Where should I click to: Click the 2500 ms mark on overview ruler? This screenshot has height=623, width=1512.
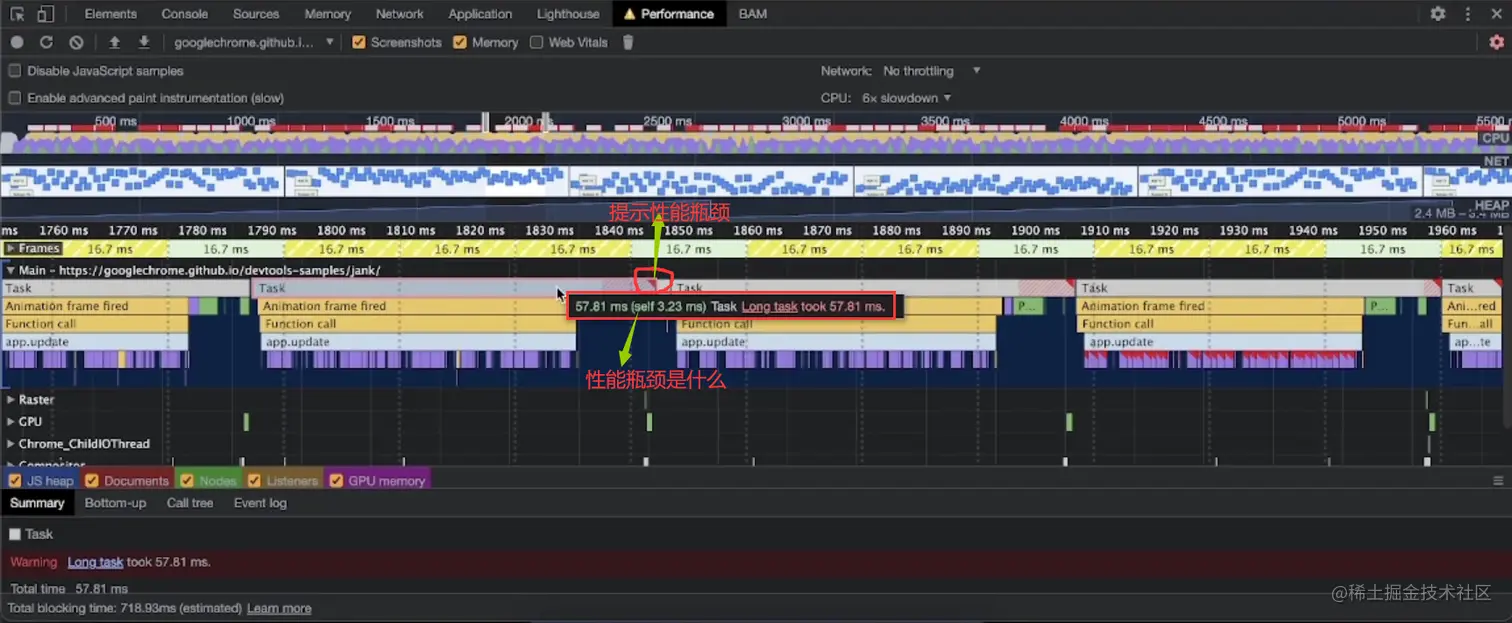click(667, 121)
